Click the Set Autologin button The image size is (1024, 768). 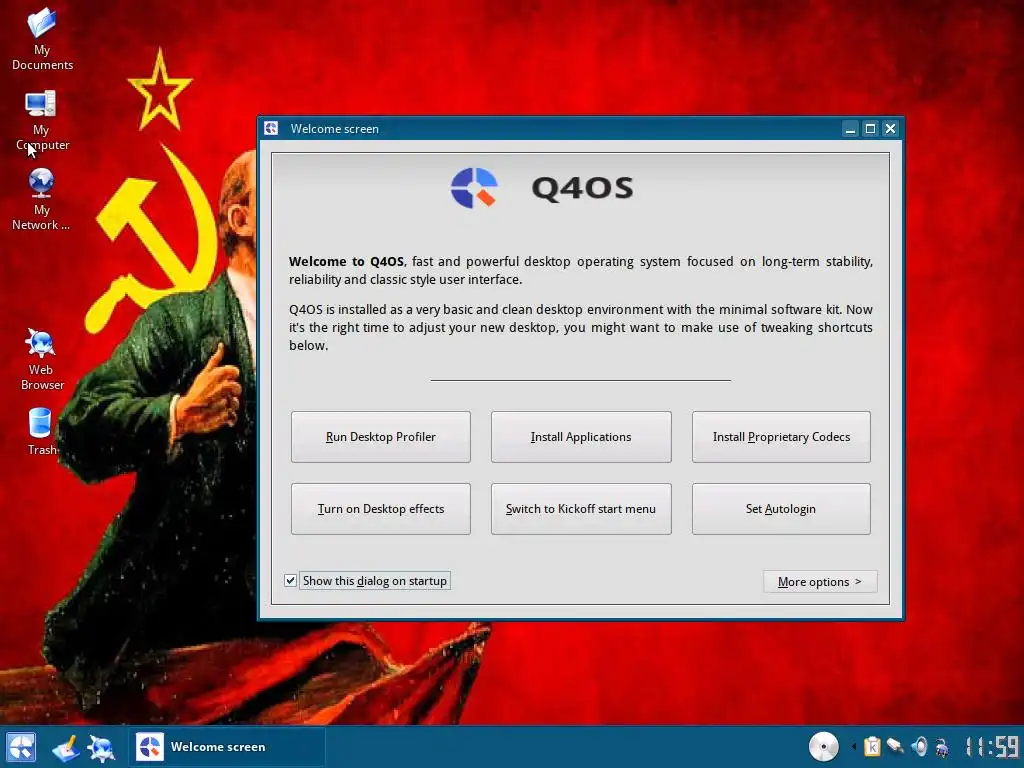click(x=781, y=509)
